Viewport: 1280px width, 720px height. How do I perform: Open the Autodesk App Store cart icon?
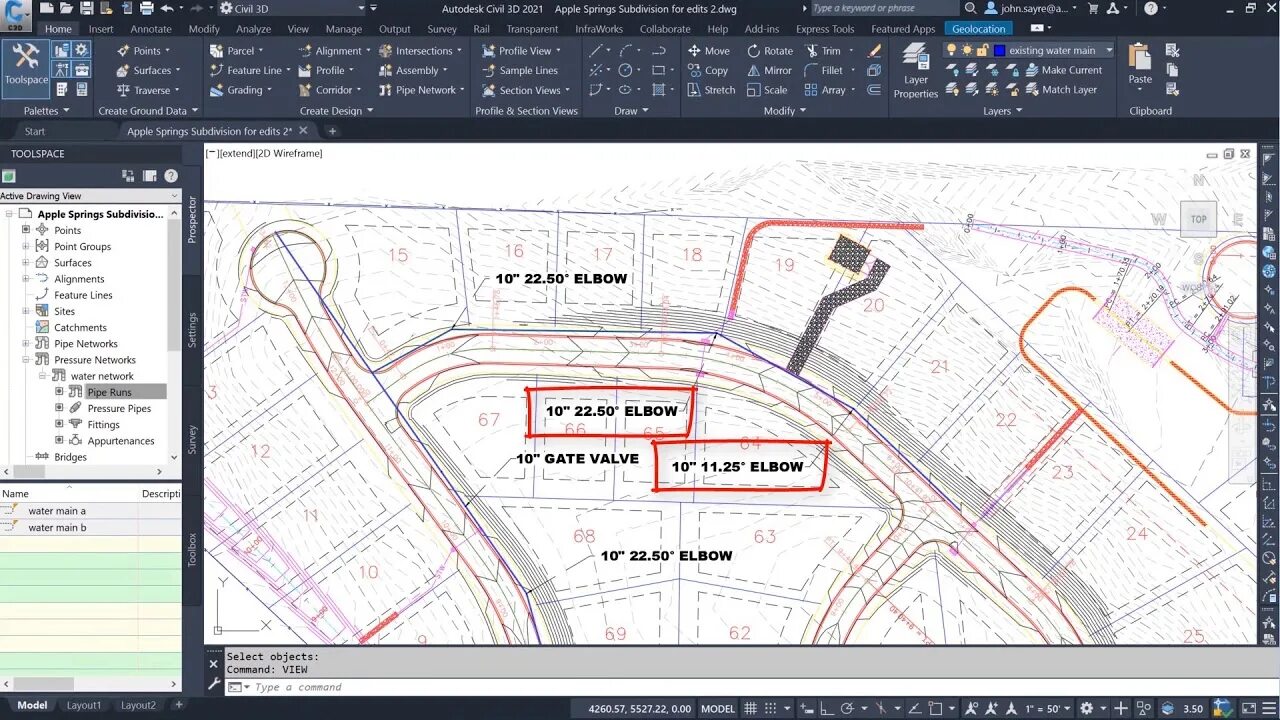click(1094, 8)
